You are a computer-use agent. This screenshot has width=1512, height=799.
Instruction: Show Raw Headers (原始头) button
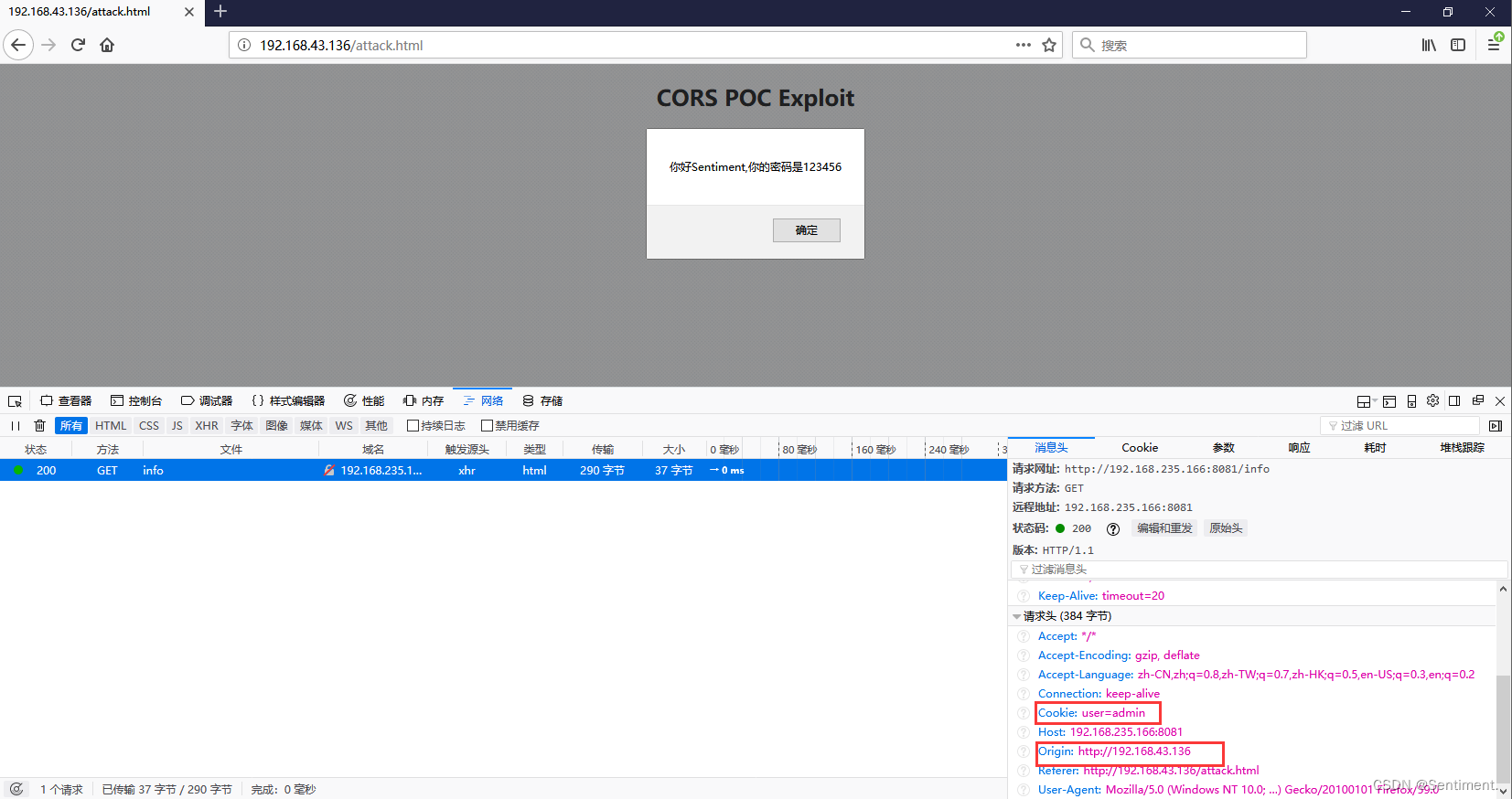pos(1226,528)
